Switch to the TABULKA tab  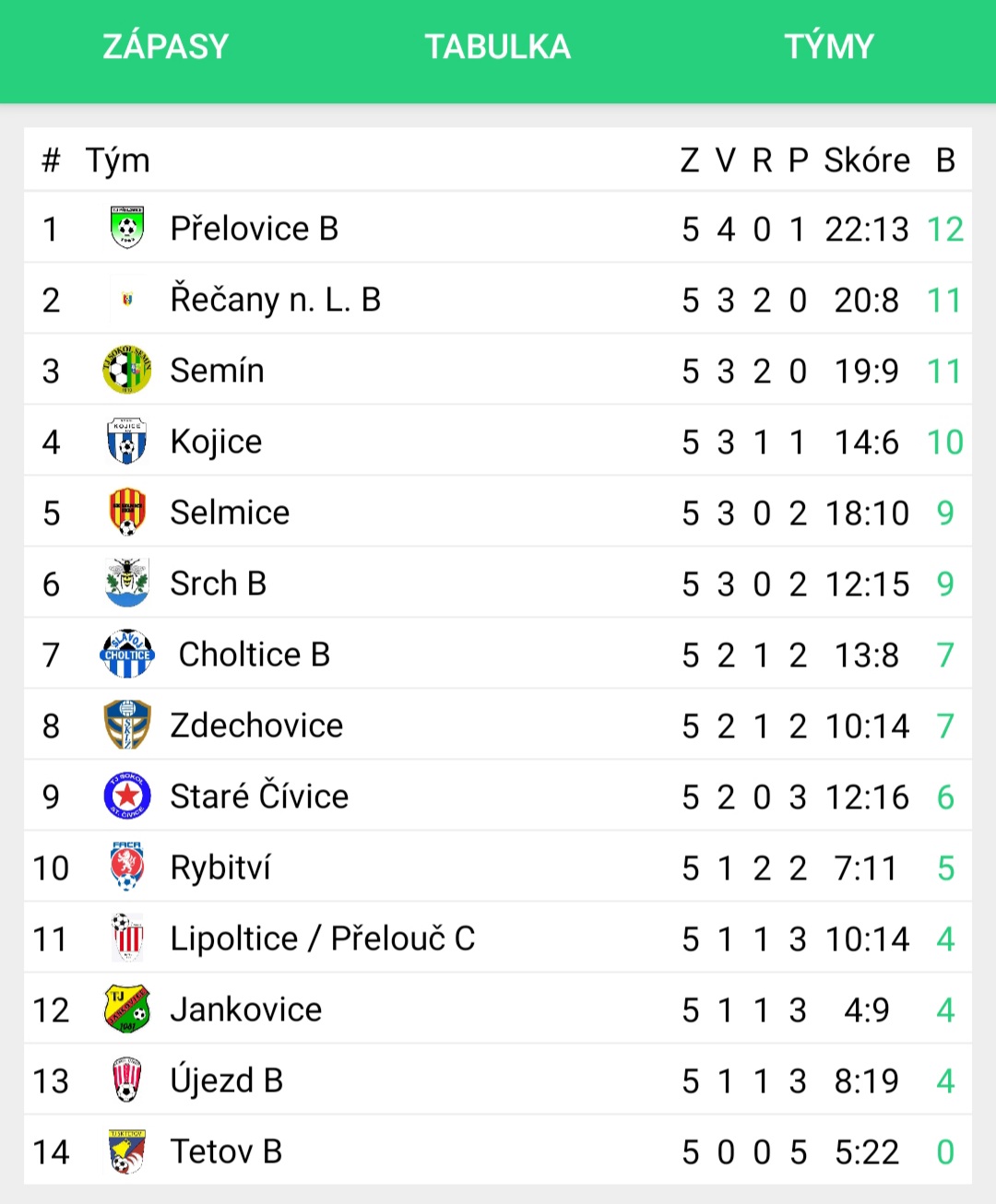[x=498, y=46]
